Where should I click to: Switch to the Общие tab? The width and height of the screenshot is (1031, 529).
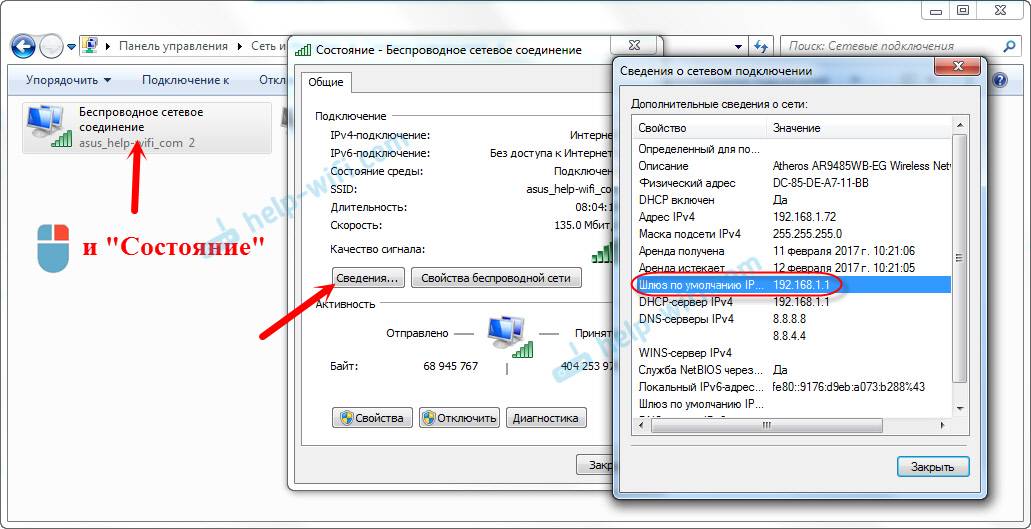pos(325,82)
